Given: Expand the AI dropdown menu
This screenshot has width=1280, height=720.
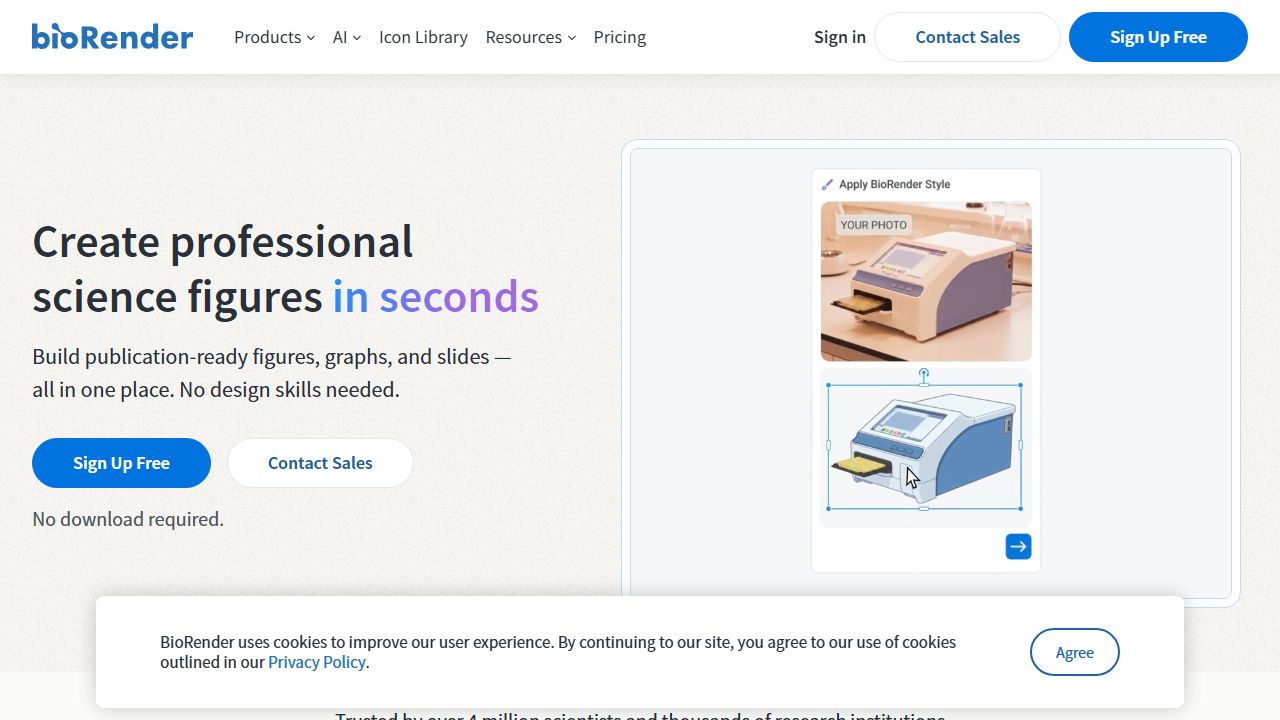Looking at the screenshot, I should pyautogui.click(x=347, y=37).
